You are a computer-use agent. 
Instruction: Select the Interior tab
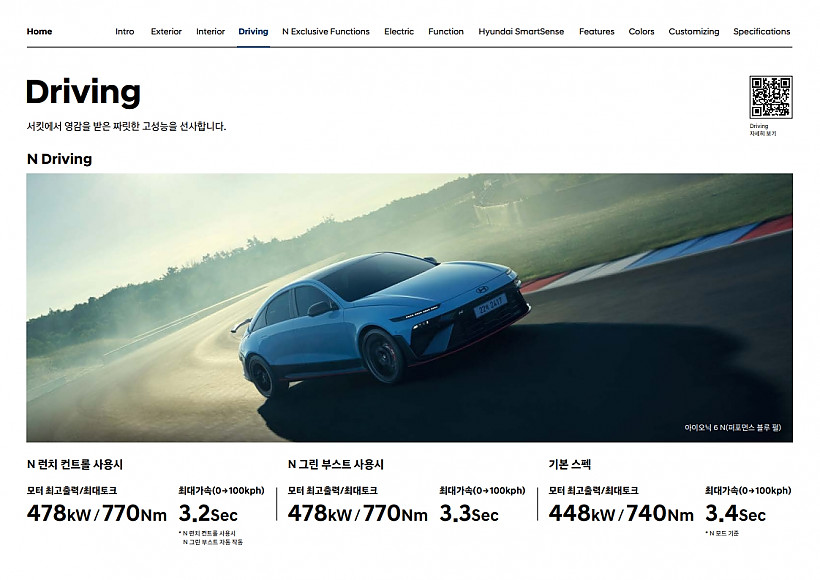[x=210, y=31]
